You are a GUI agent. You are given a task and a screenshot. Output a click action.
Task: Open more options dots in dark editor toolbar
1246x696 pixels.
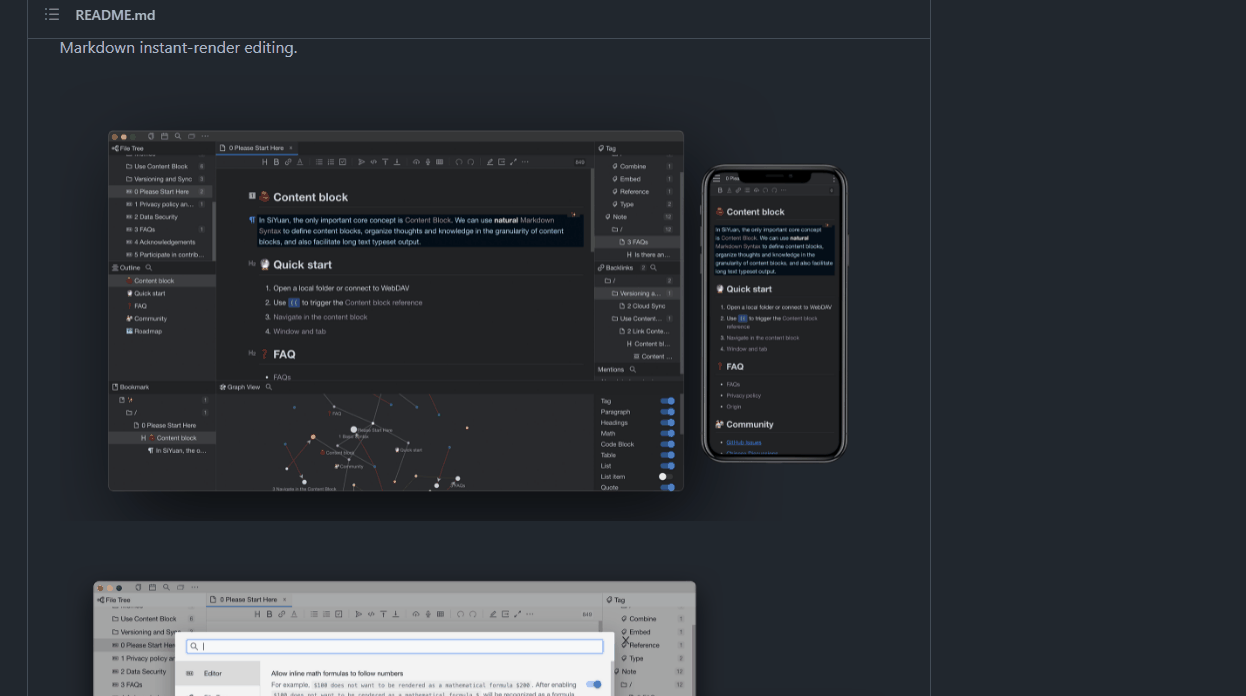525,162
